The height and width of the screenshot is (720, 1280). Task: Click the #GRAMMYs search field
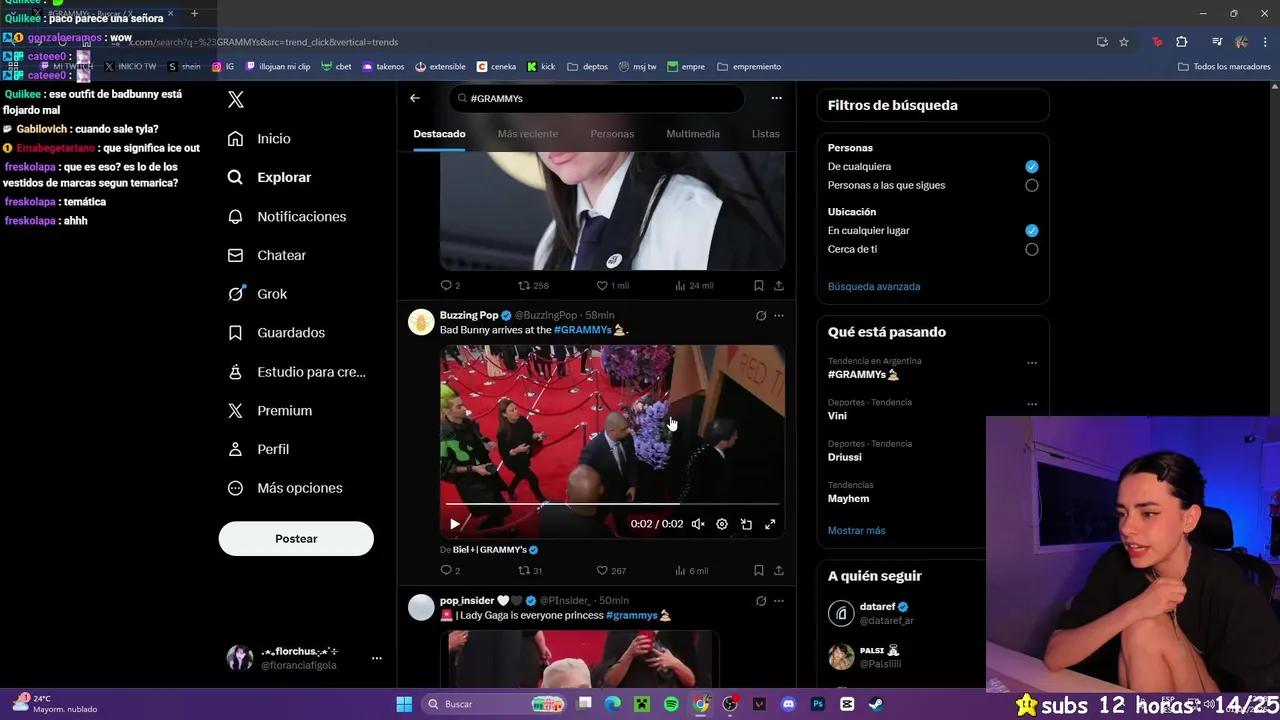596,98
